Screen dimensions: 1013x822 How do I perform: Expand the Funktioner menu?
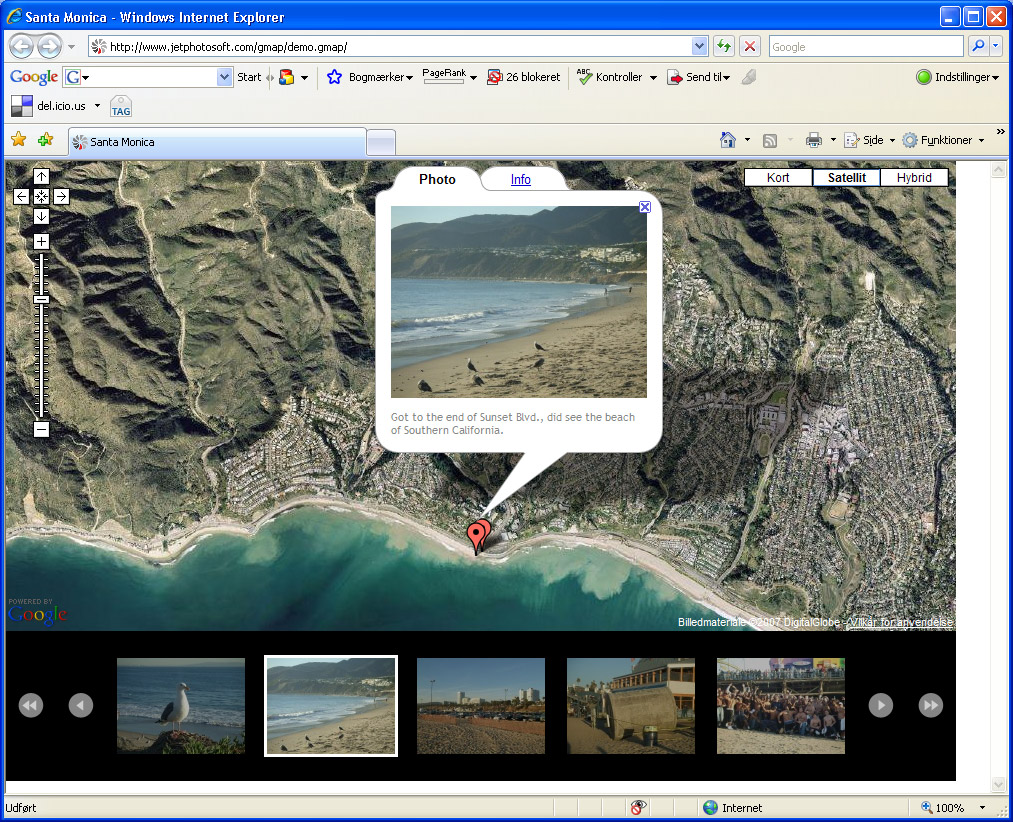click(945, 140)
